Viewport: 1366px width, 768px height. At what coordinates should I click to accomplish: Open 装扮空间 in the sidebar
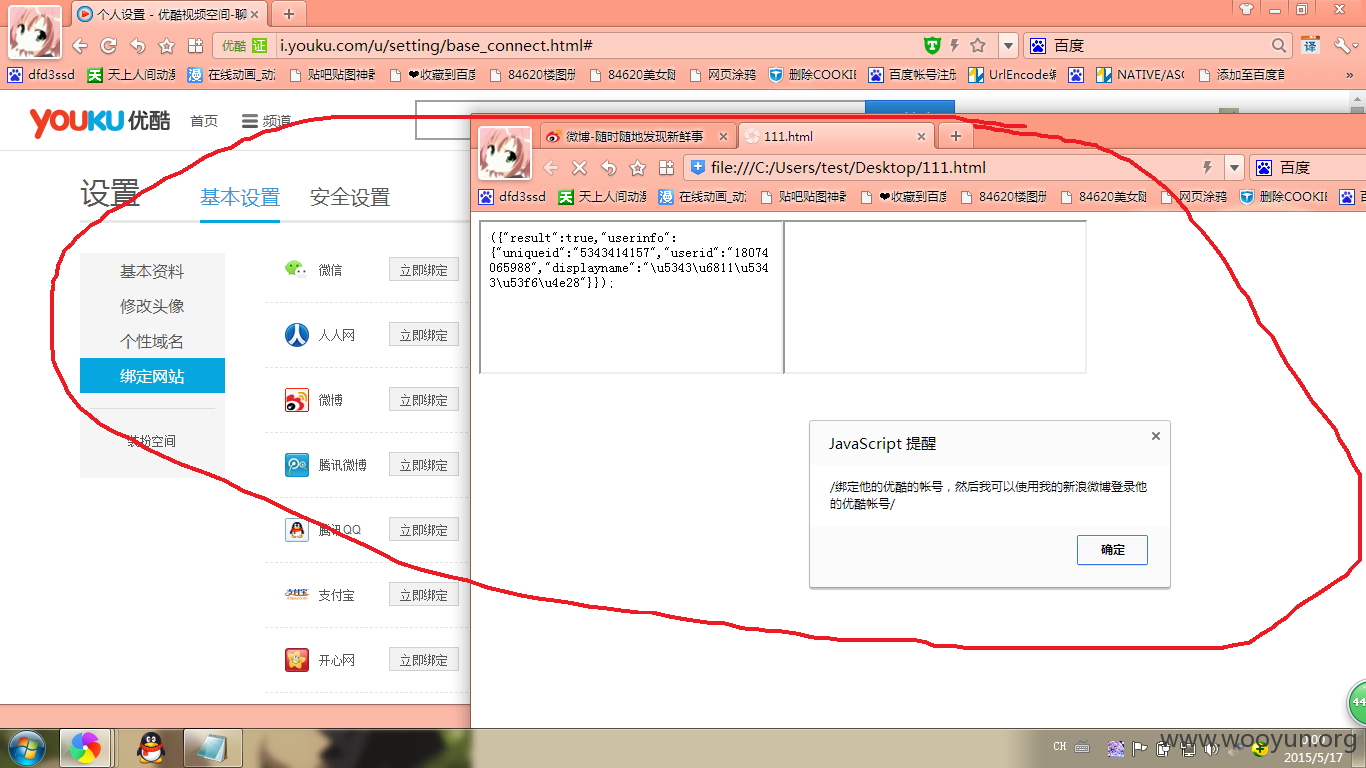pyautogui.click(x=152, y=441)
